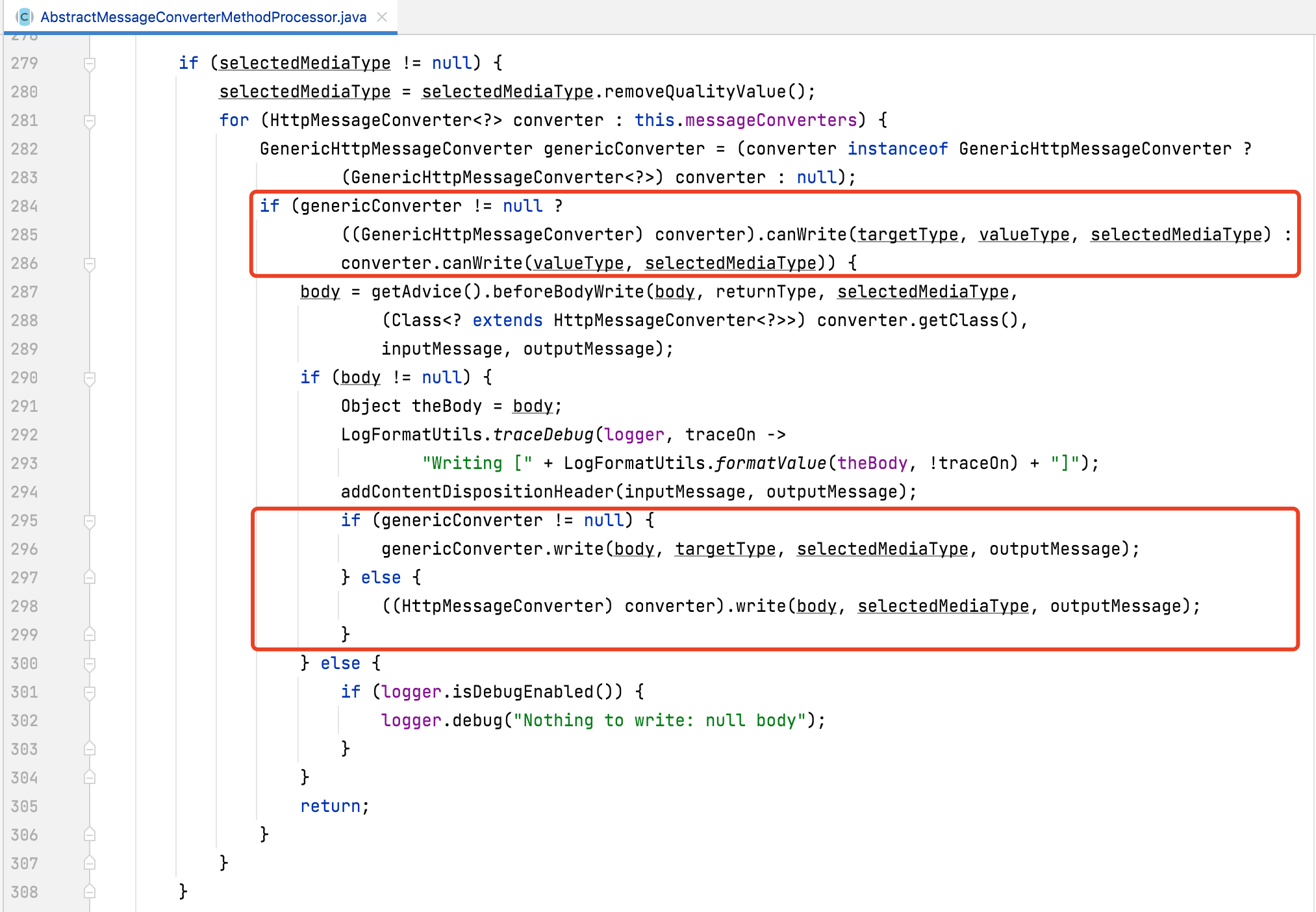Collapse the if block fold marker at line 279
Viewport: 1316px width, 912px height.
tap(90, 62)
